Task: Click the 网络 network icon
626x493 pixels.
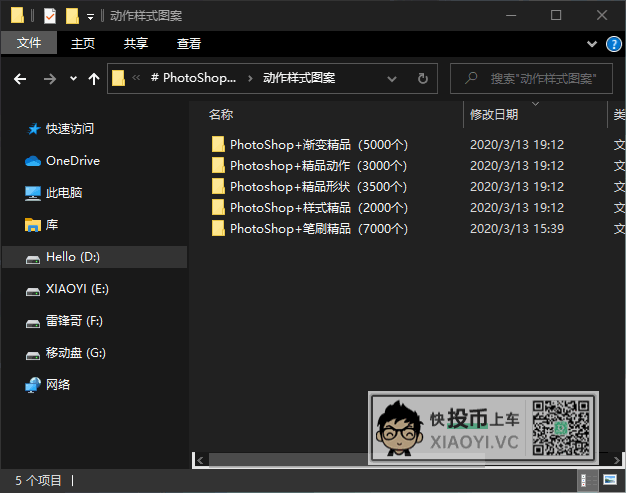Action: click(33, 385)
